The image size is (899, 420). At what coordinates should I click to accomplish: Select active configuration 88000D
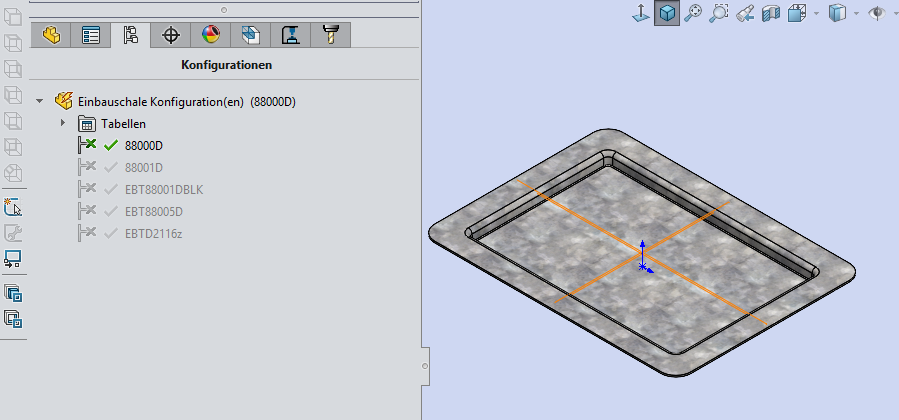click(143, 146)
